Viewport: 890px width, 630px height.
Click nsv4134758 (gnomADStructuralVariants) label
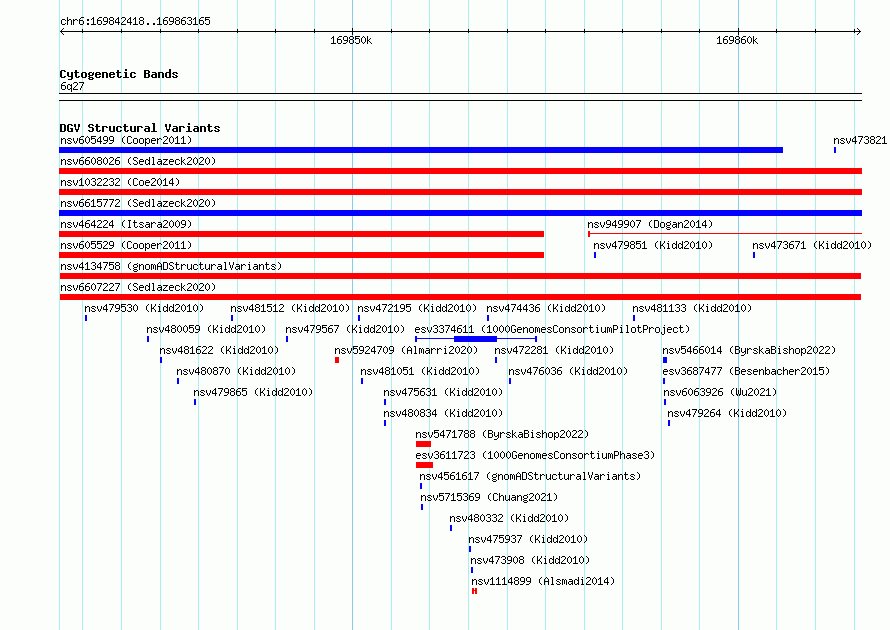(171, 266)
